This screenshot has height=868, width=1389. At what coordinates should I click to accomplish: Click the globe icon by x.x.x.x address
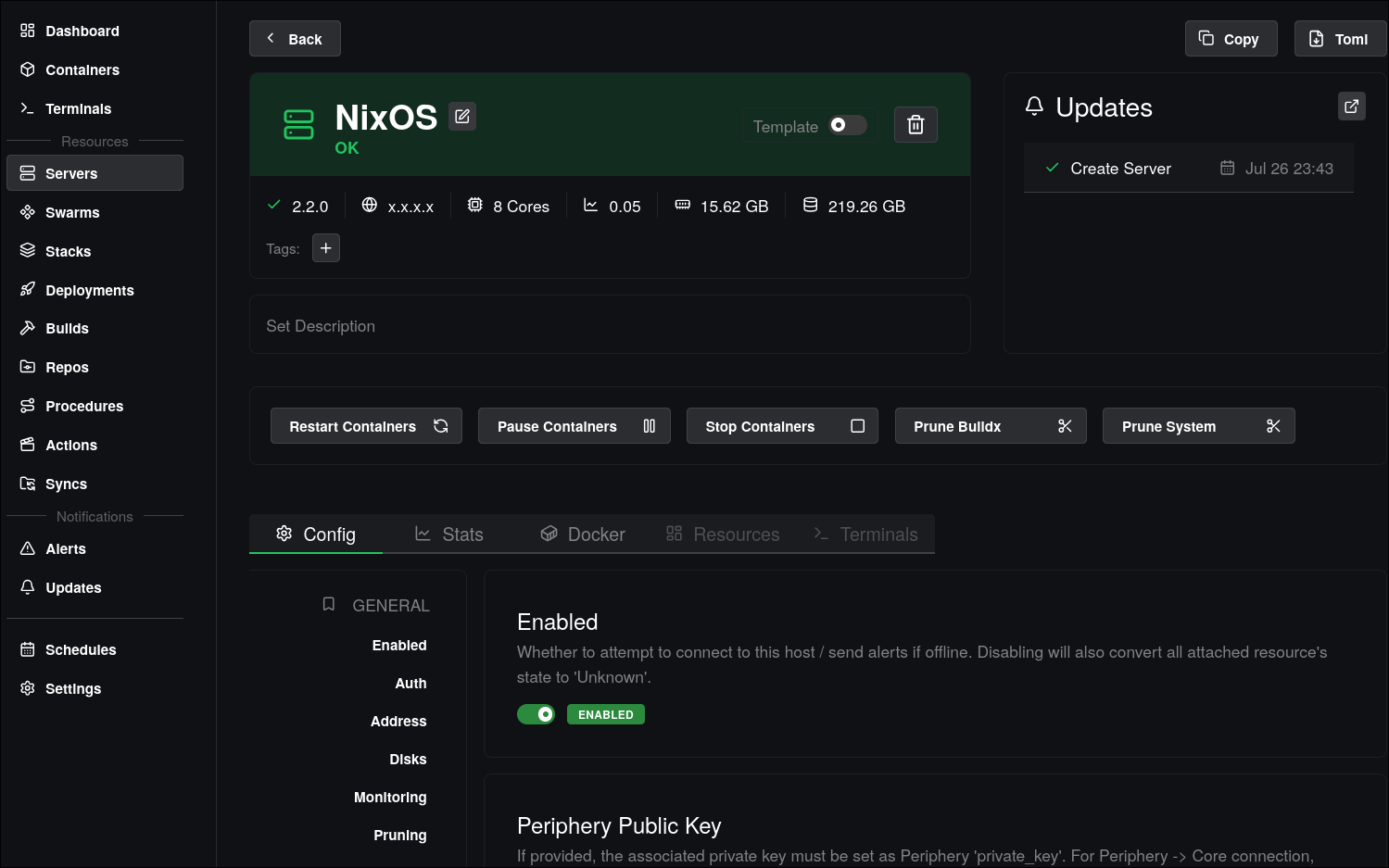coord(369,205)
